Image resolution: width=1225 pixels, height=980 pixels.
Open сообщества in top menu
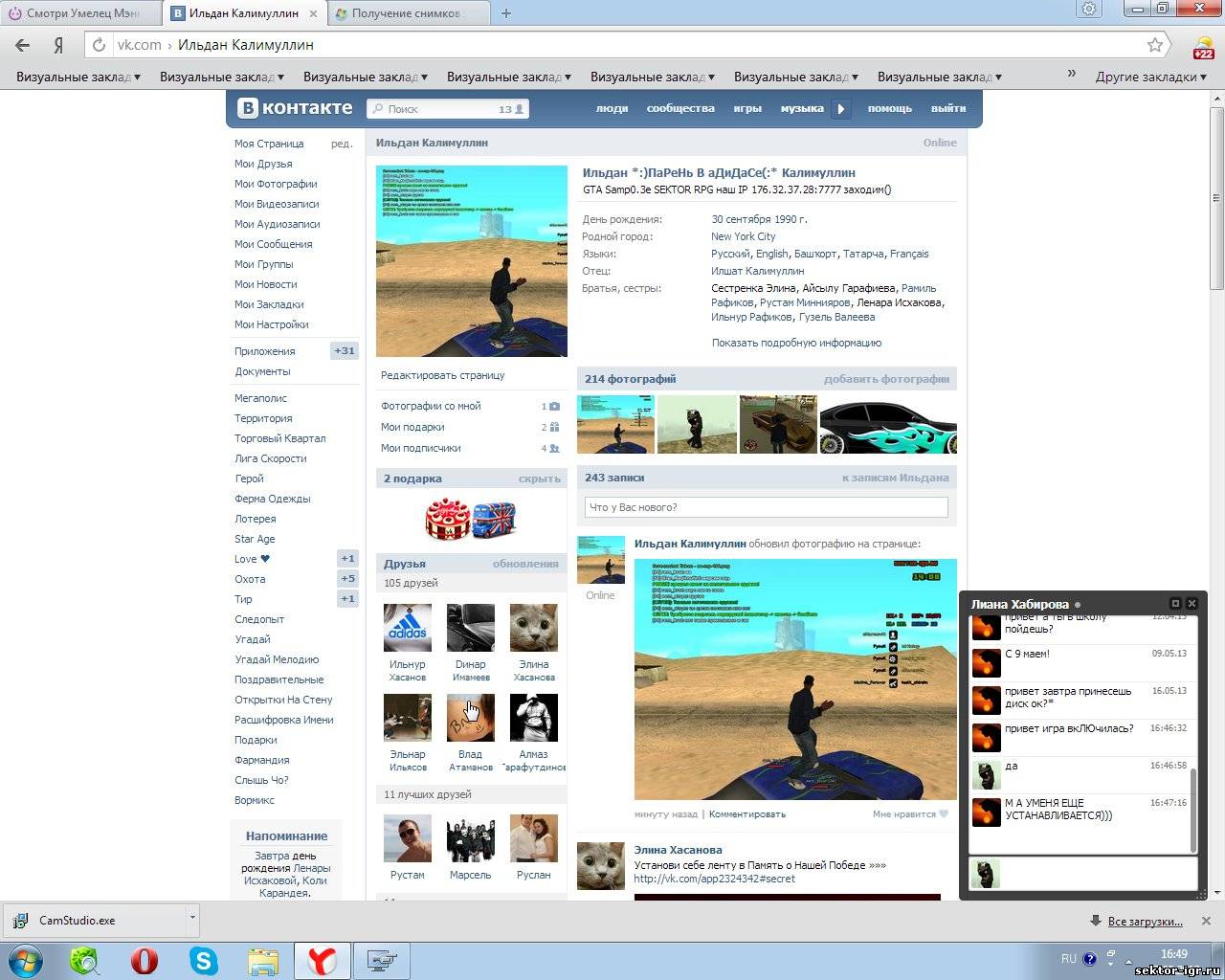(680, 108)
